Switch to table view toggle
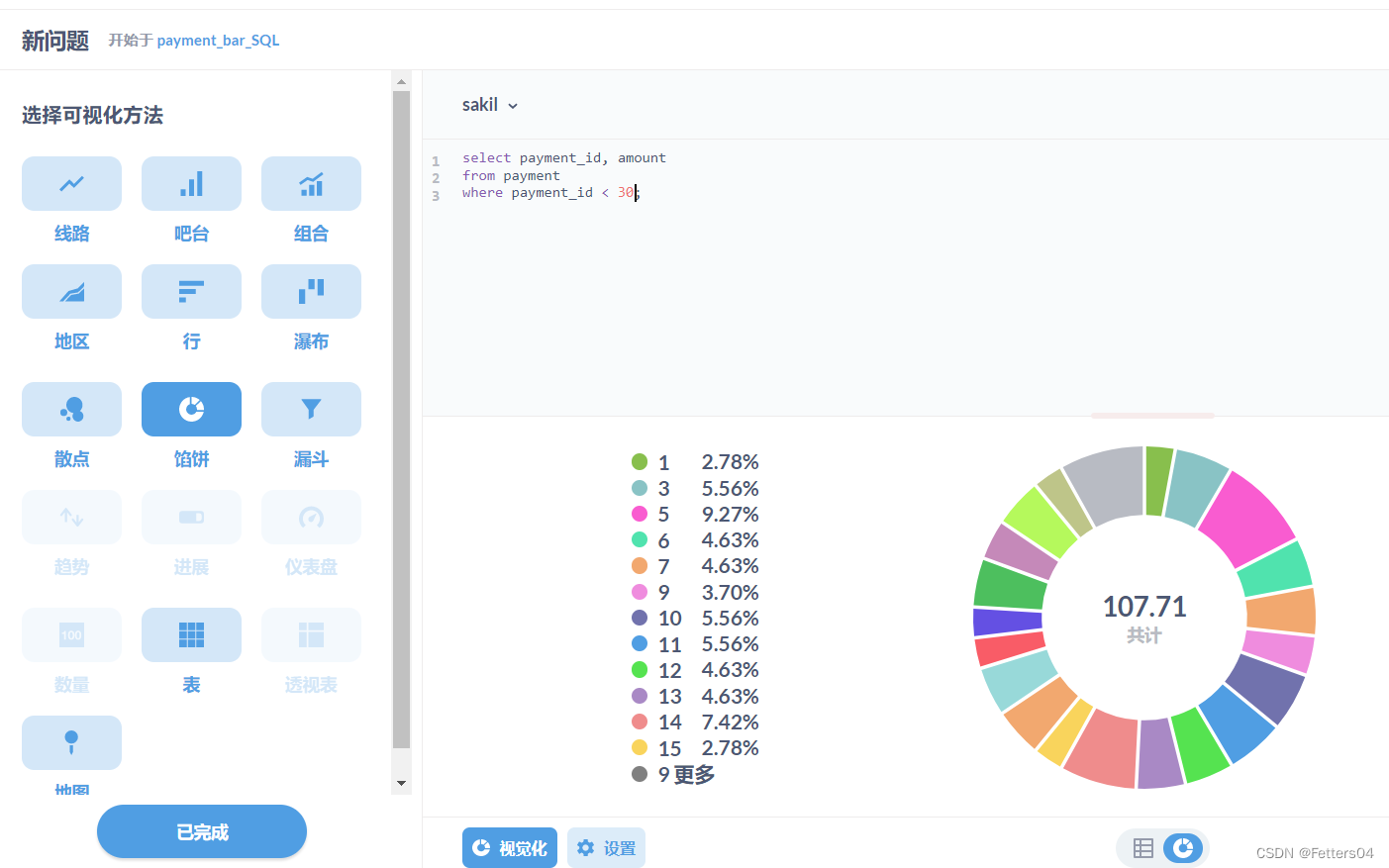This screenshot has height=868, width=1389. point(1143,848)
